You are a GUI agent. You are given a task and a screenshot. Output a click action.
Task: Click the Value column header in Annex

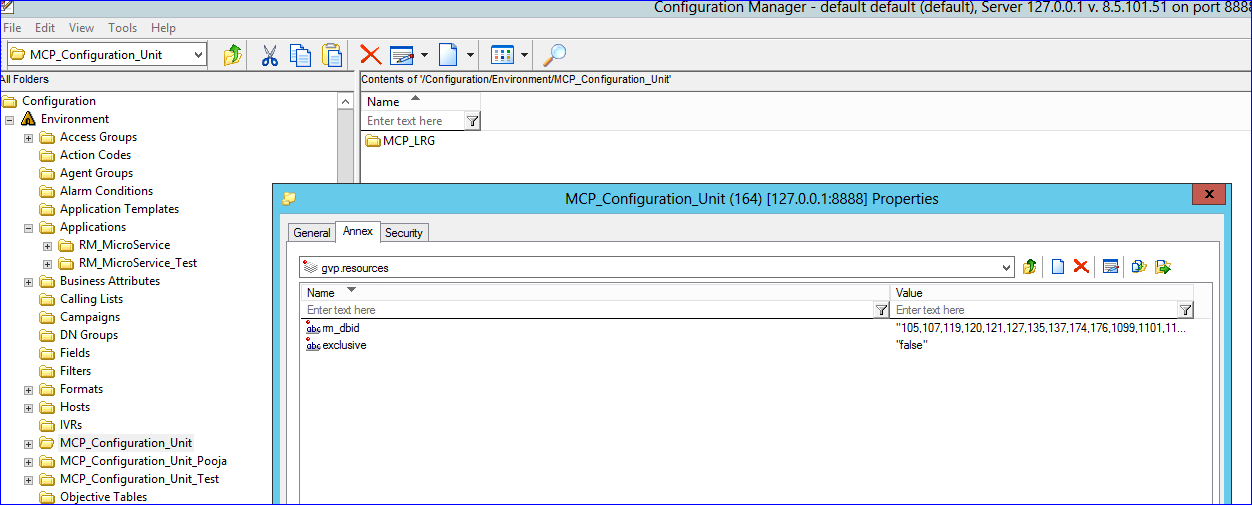pyautogui.click(x=1043, y=292)
